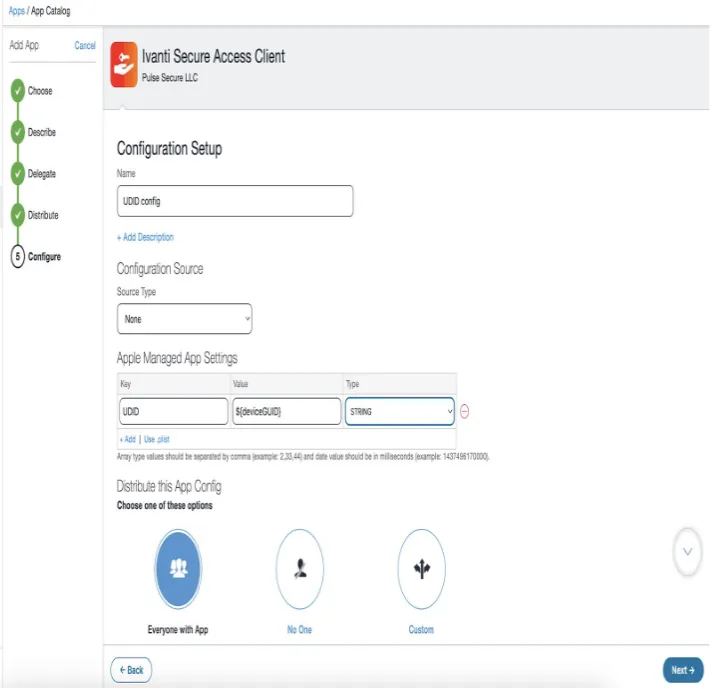This screenshot has height=688, width=712.
Task: Go to the Delegate step
Action: pos(42,173)
